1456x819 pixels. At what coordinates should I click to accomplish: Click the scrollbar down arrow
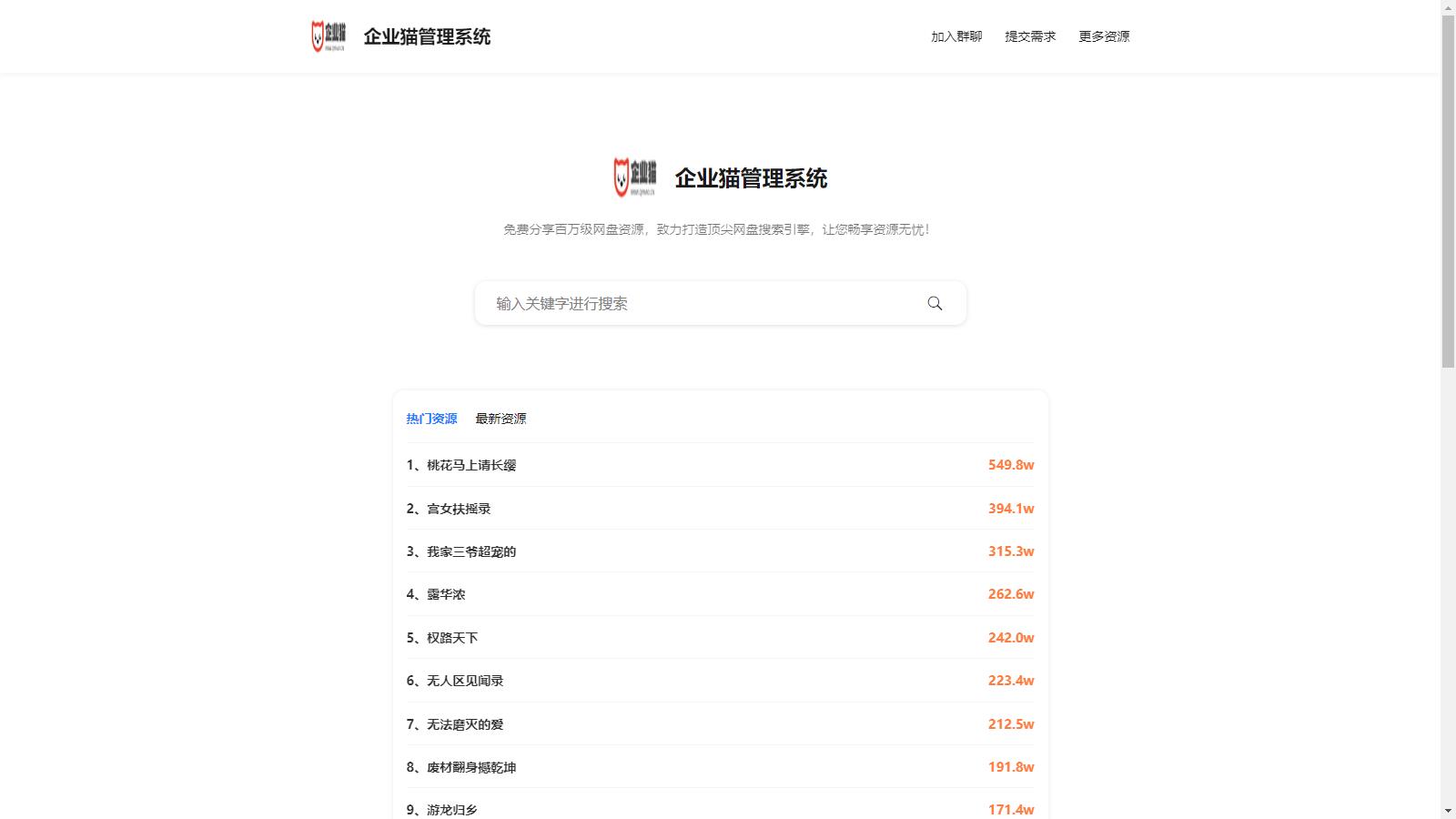pyautogui.click(x=1448, y=811)
